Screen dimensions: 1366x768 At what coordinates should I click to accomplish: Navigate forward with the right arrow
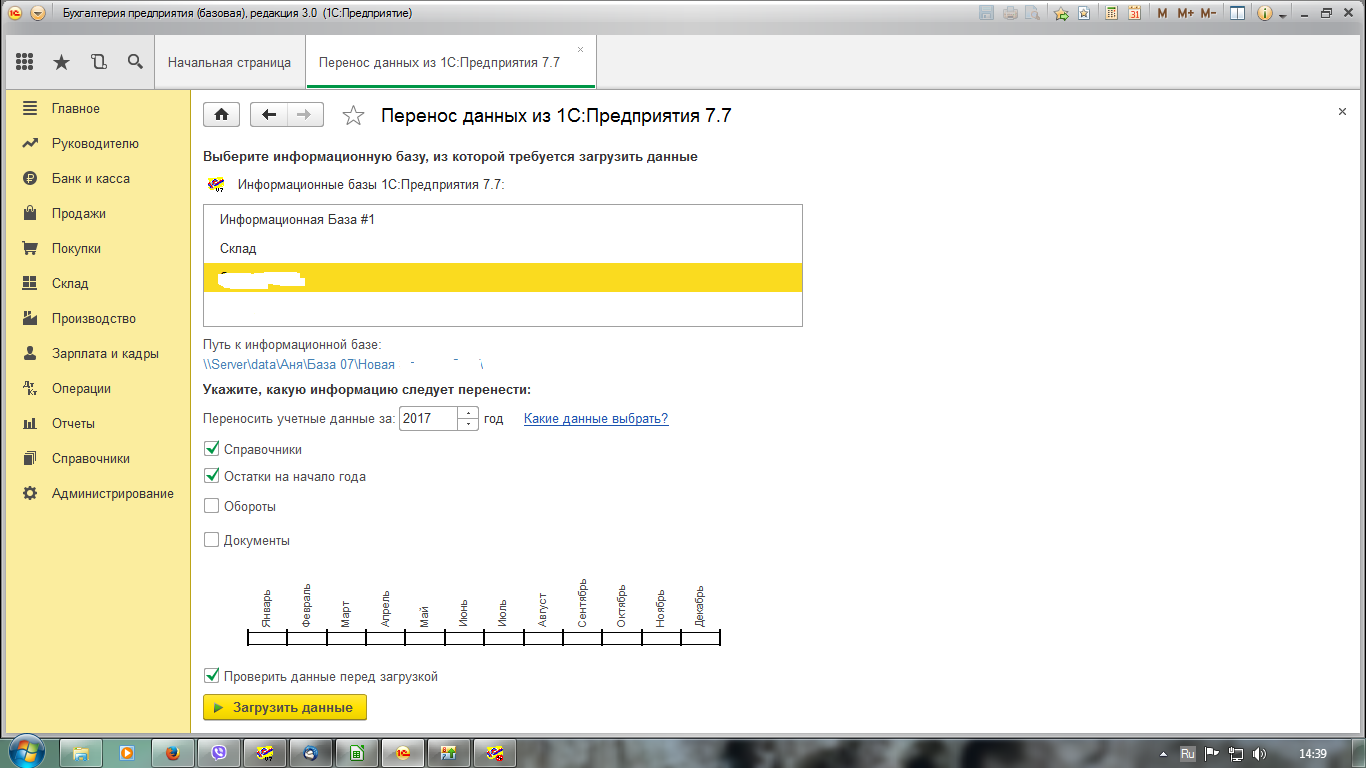[x=305, y=114]
